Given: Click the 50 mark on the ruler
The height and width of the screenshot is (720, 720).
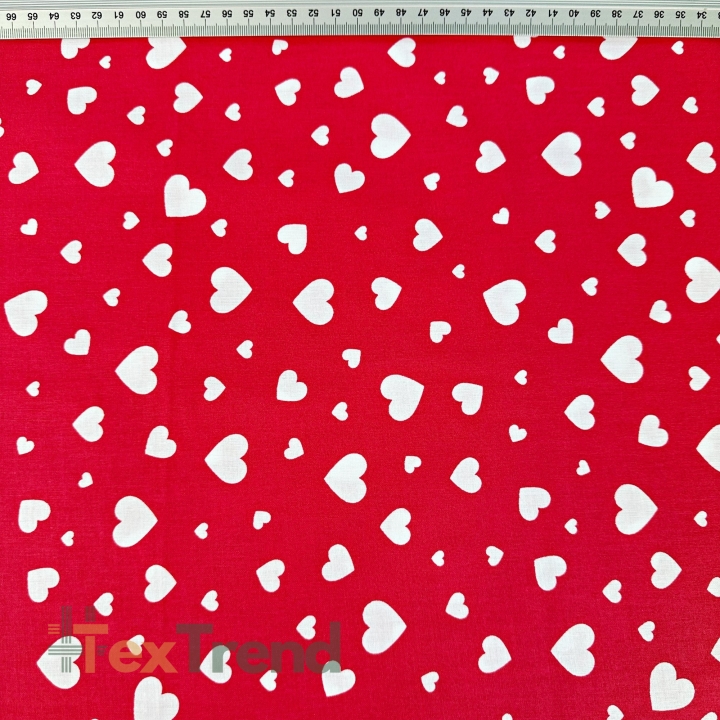Looking at the screenshot, I should point(357,13).
